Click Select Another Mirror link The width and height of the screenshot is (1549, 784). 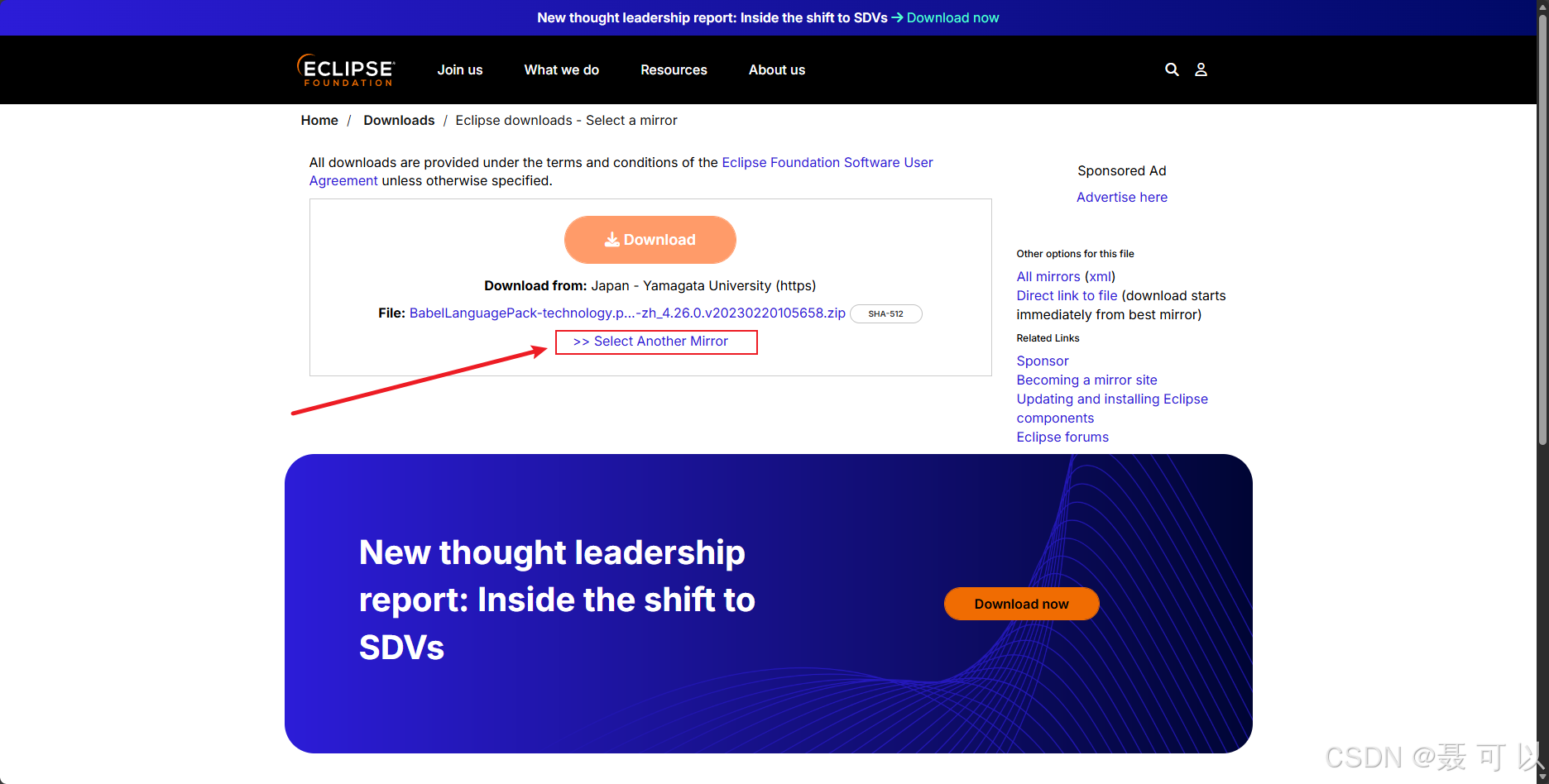pos(651,342)
